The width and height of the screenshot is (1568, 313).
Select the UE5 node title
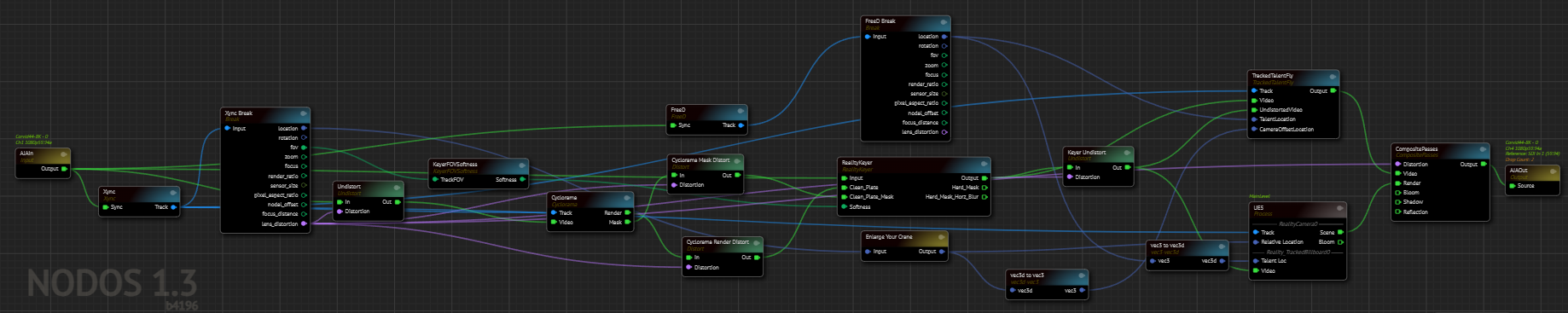[x=1258, y=207]
